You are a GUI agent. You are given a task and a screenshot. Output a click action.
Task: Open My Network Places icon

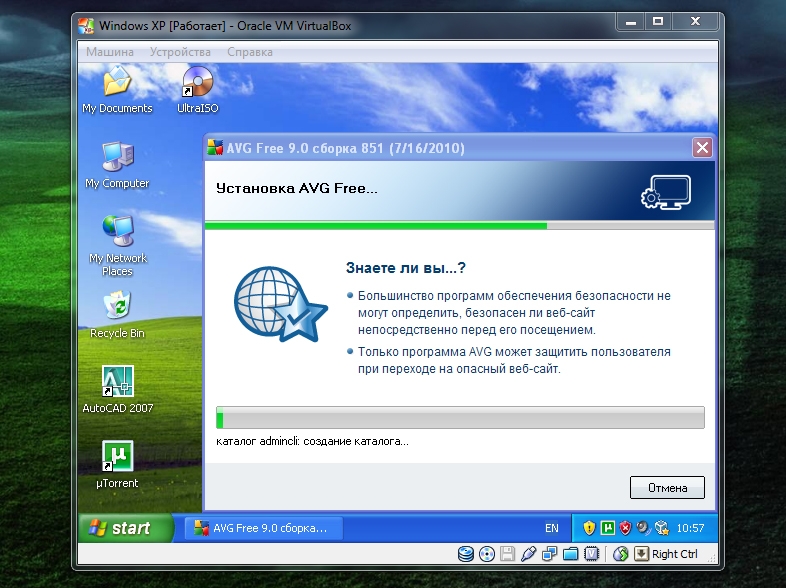117,231
